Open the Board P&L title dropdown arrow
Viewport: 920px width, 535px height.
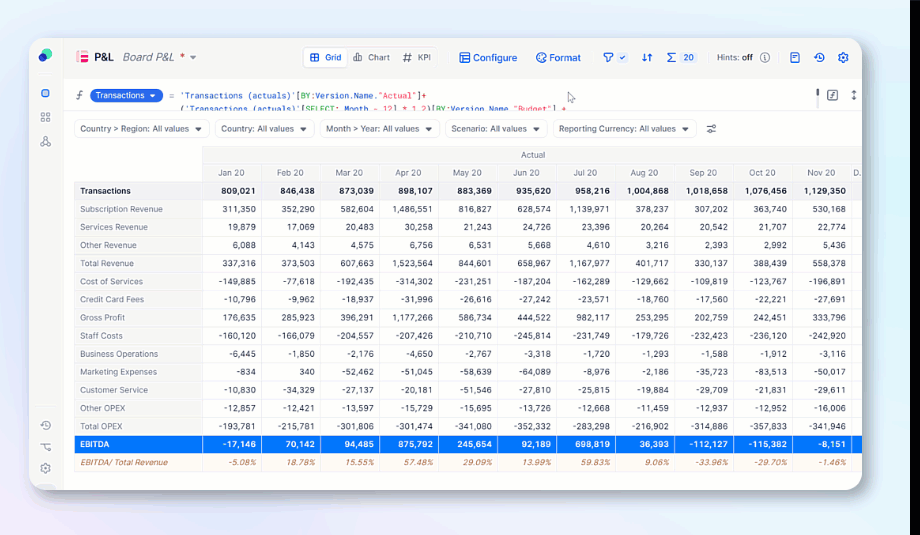point(193,57)
